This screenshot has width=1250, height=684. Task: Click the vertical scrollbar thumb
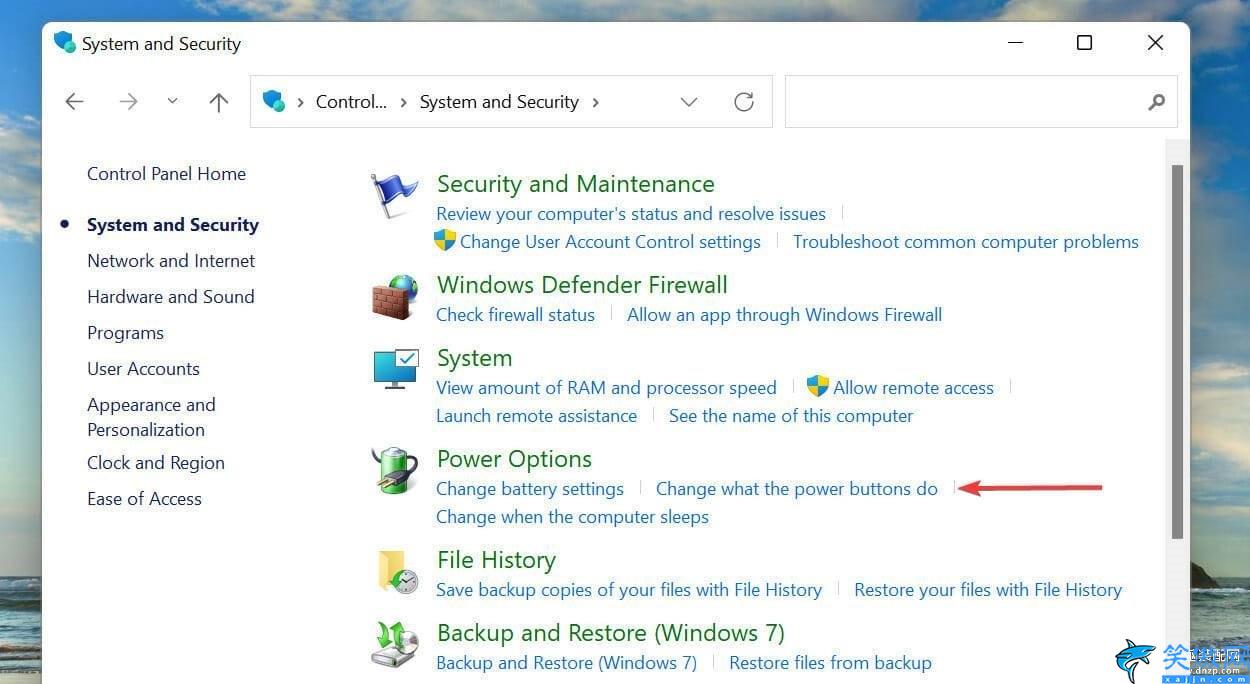click(1177, 350)
